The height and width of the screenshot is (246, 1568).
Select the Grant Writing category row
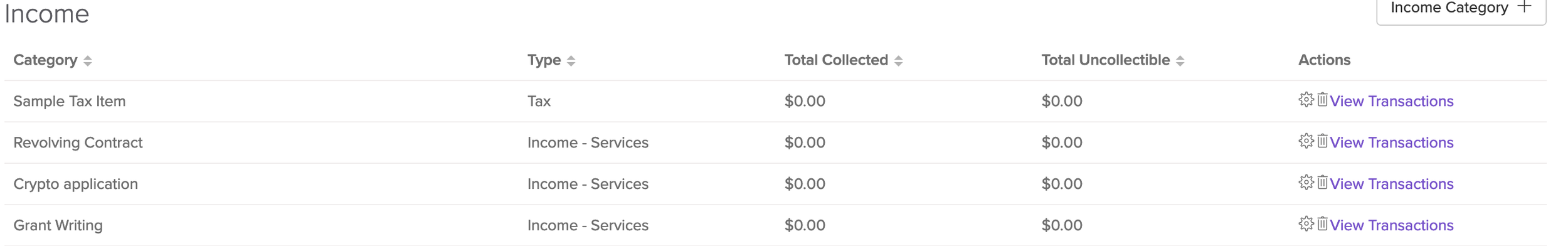[775, 225]
